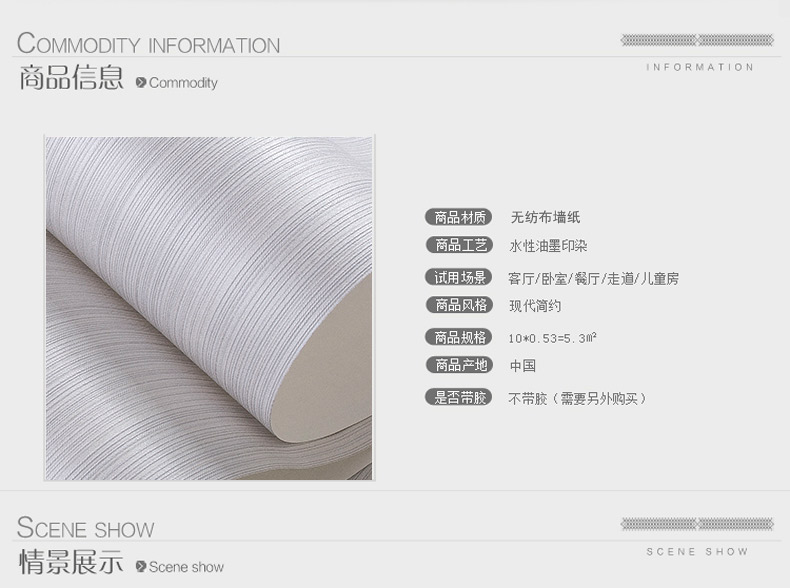Click the 水性油墨印染 craft text
Screen dimensions: 790x588
click(x=549, y=246)
